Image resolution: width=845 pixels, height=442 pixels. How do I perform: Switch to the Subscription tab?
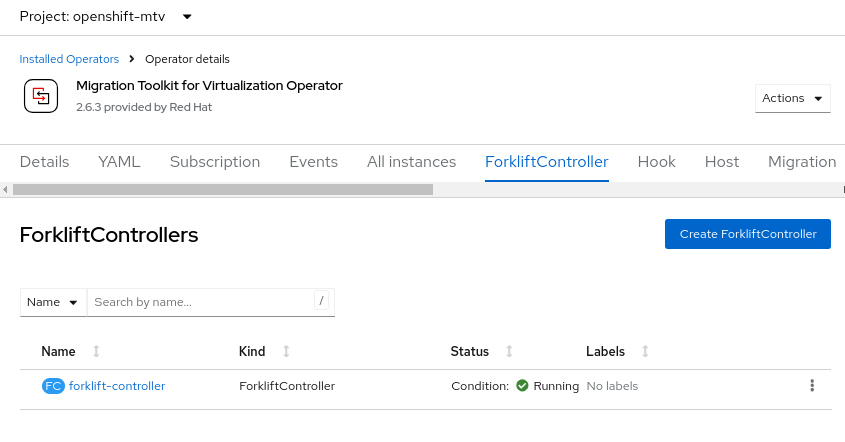pyautogui.click(x=215, y=162)
